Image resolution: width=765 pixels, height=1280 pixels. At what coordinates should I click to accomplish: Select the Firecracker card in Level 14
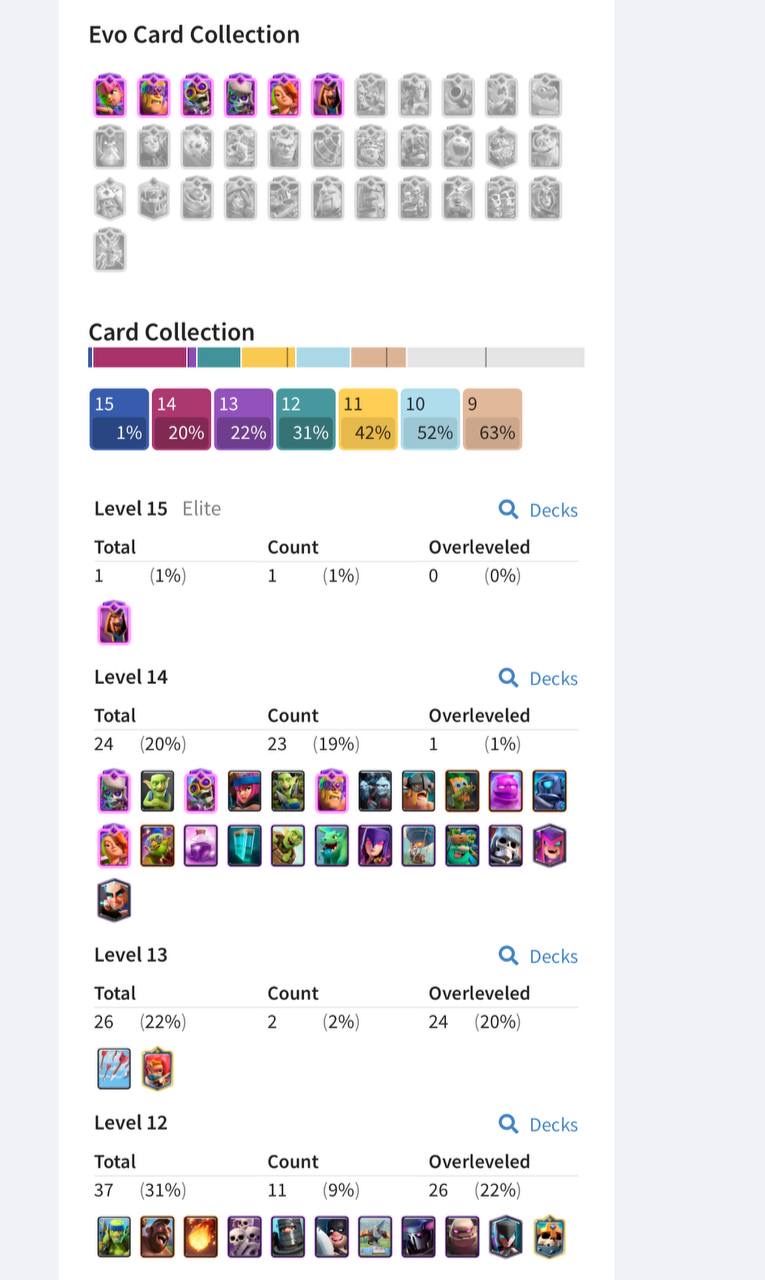click(x=244, y=791)
